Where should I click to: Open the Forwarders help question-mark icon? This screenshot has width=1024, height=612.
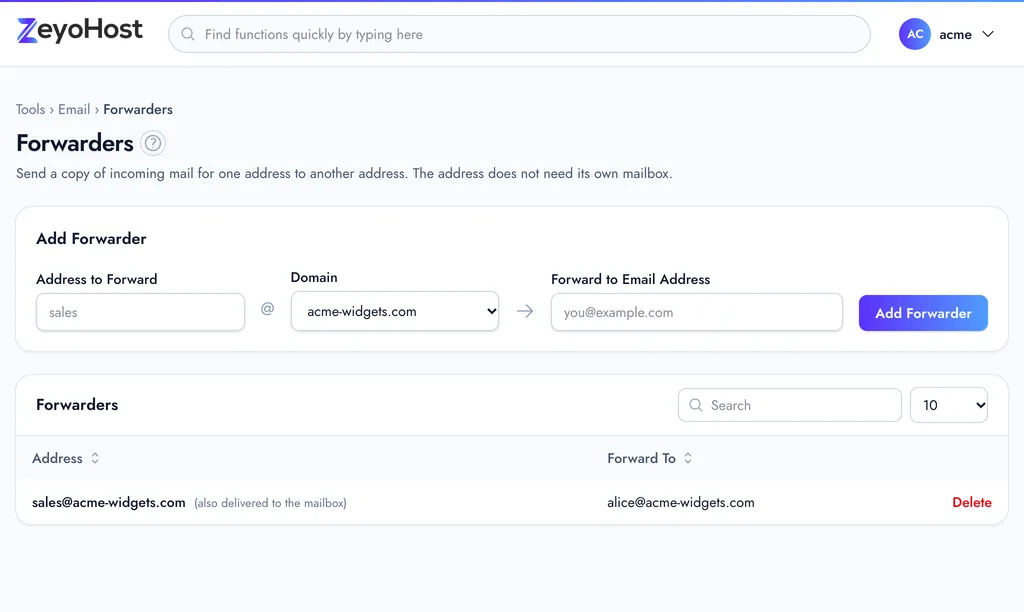tap(153, 143)
